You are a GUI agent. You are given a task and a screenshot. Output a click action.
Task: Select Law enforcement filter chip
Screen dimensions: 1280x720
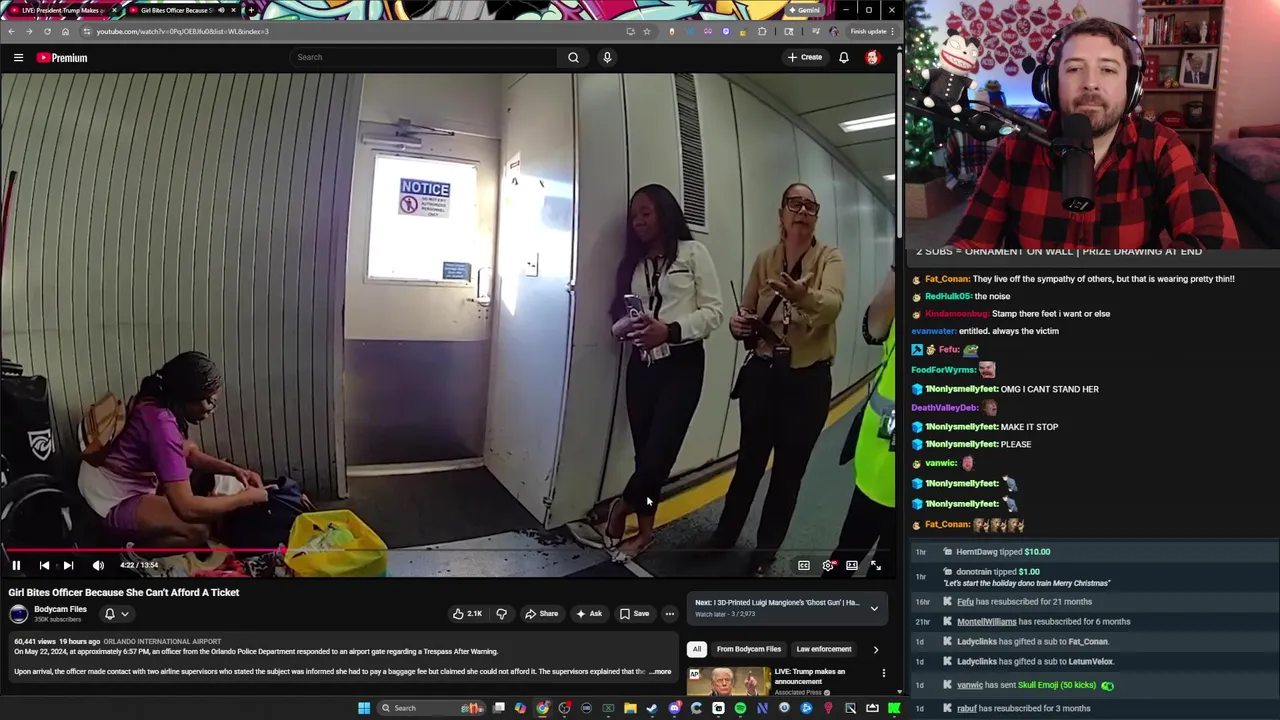[824, 649]
